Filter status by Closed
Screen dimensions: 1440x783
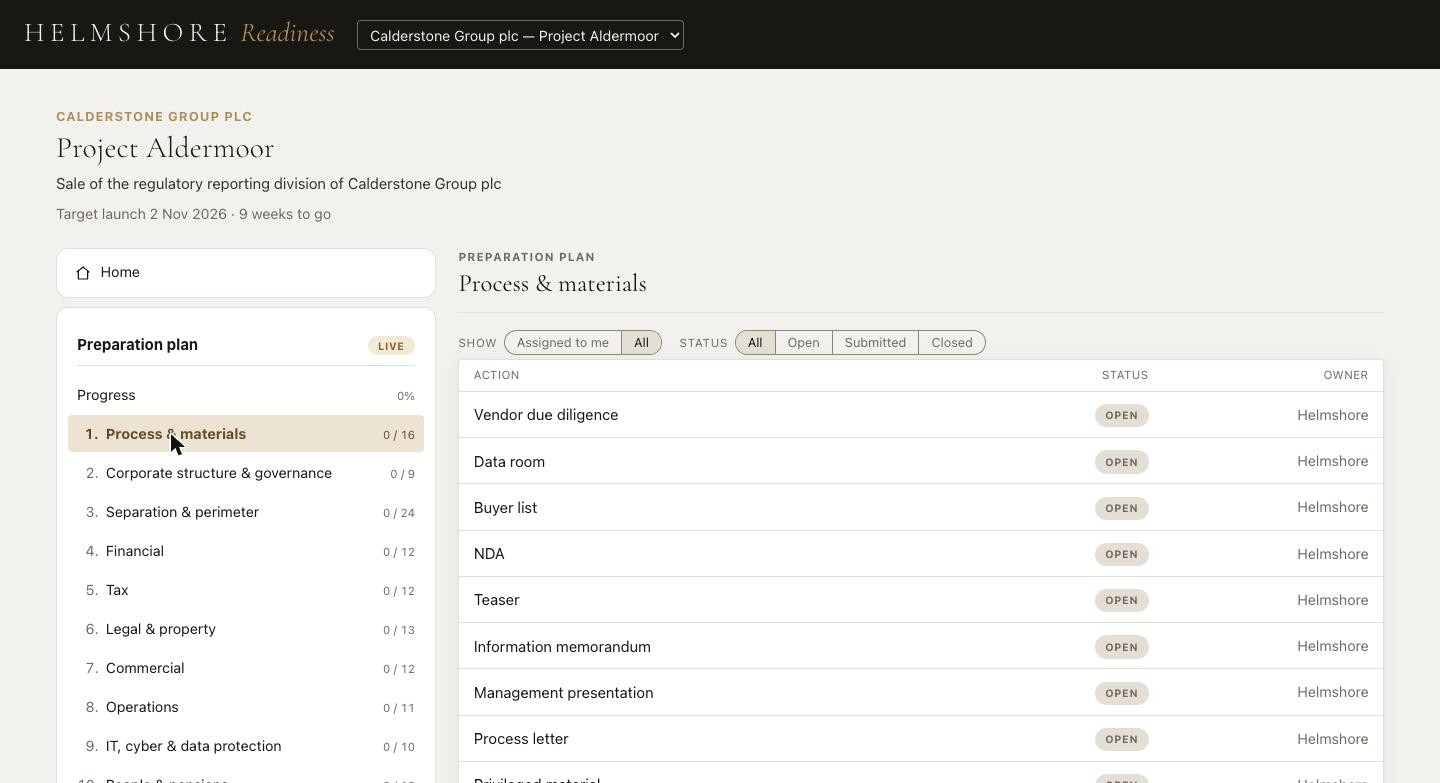[952, 343]
